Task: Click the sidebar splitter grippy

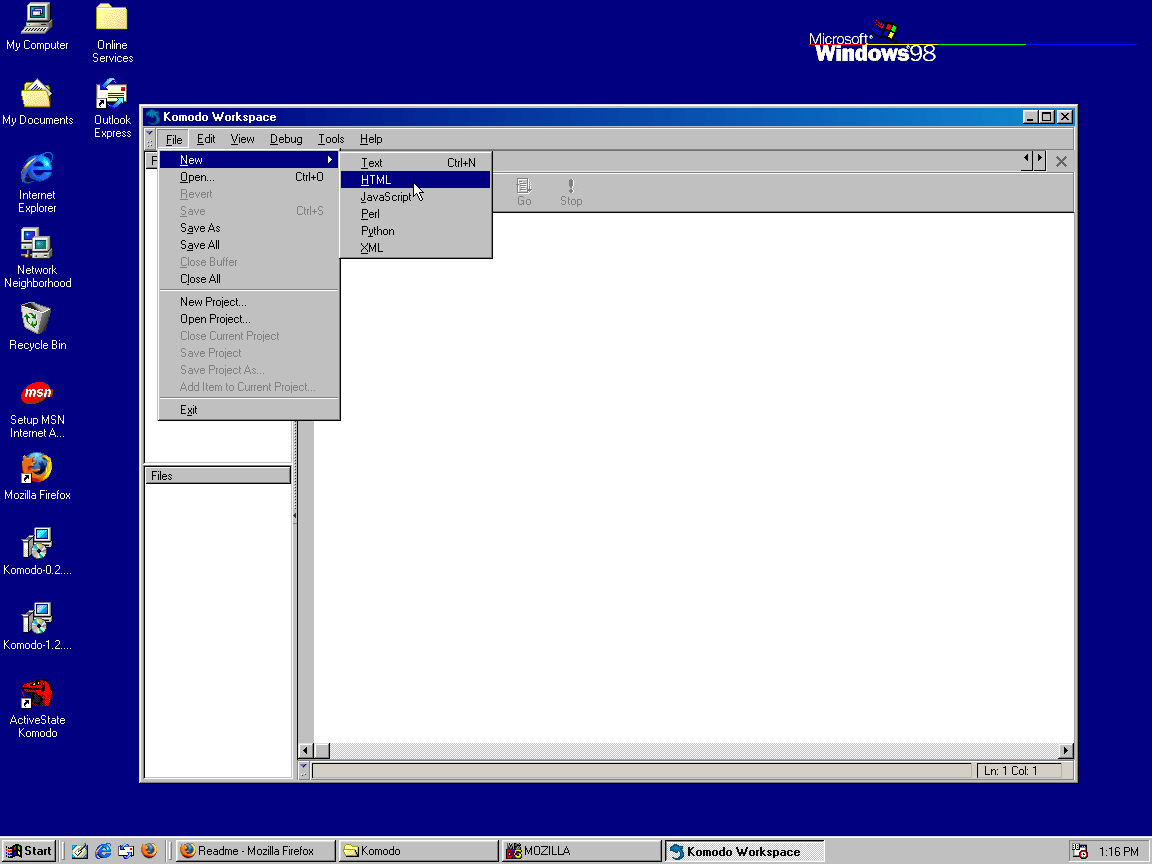Action: pos(295,516)
